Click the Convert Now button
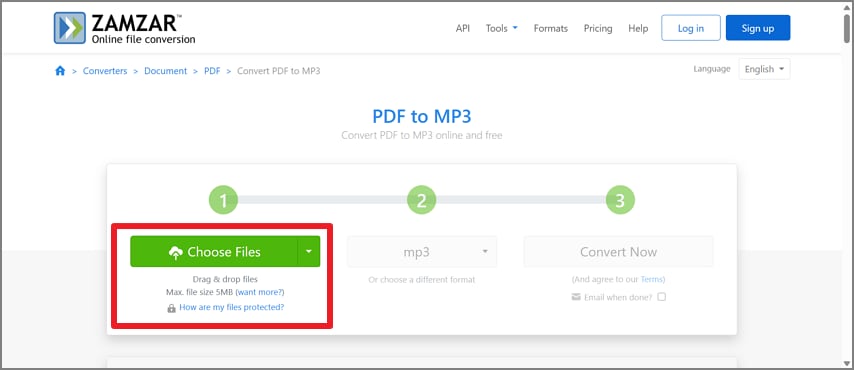854x370 pixels. tap(618, 252)
